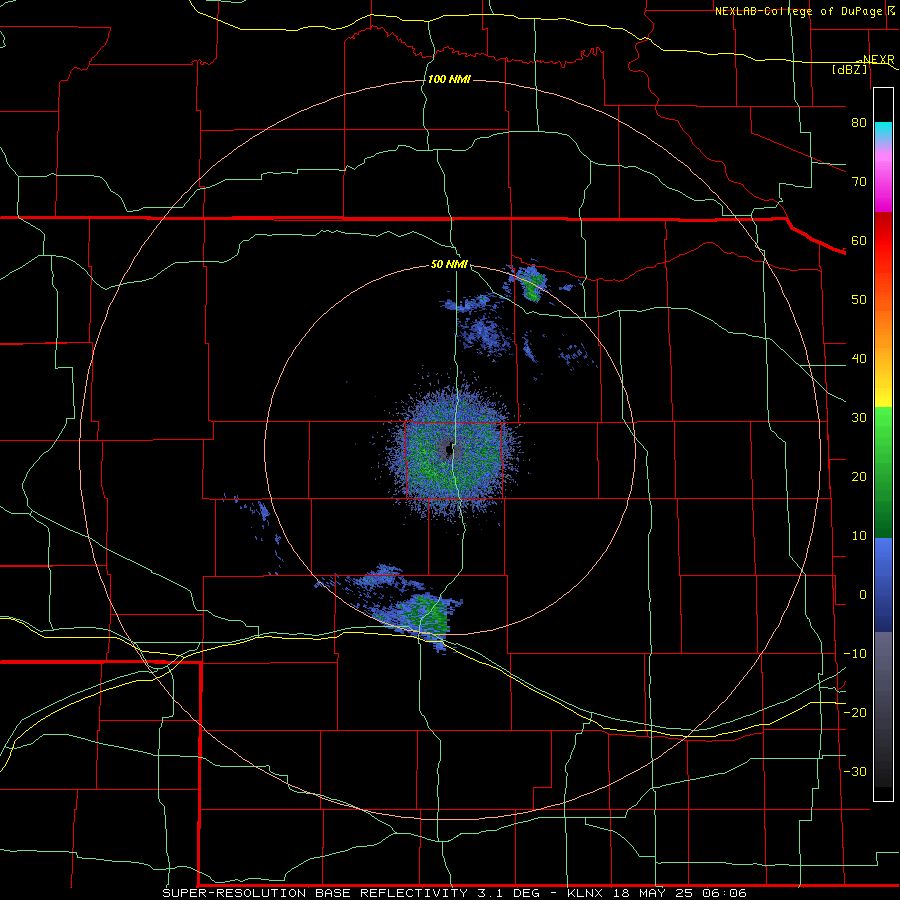Click the dark radar site center dot
Image resolution: width=900 pixels, height=900 pixels.
(449, 451)
